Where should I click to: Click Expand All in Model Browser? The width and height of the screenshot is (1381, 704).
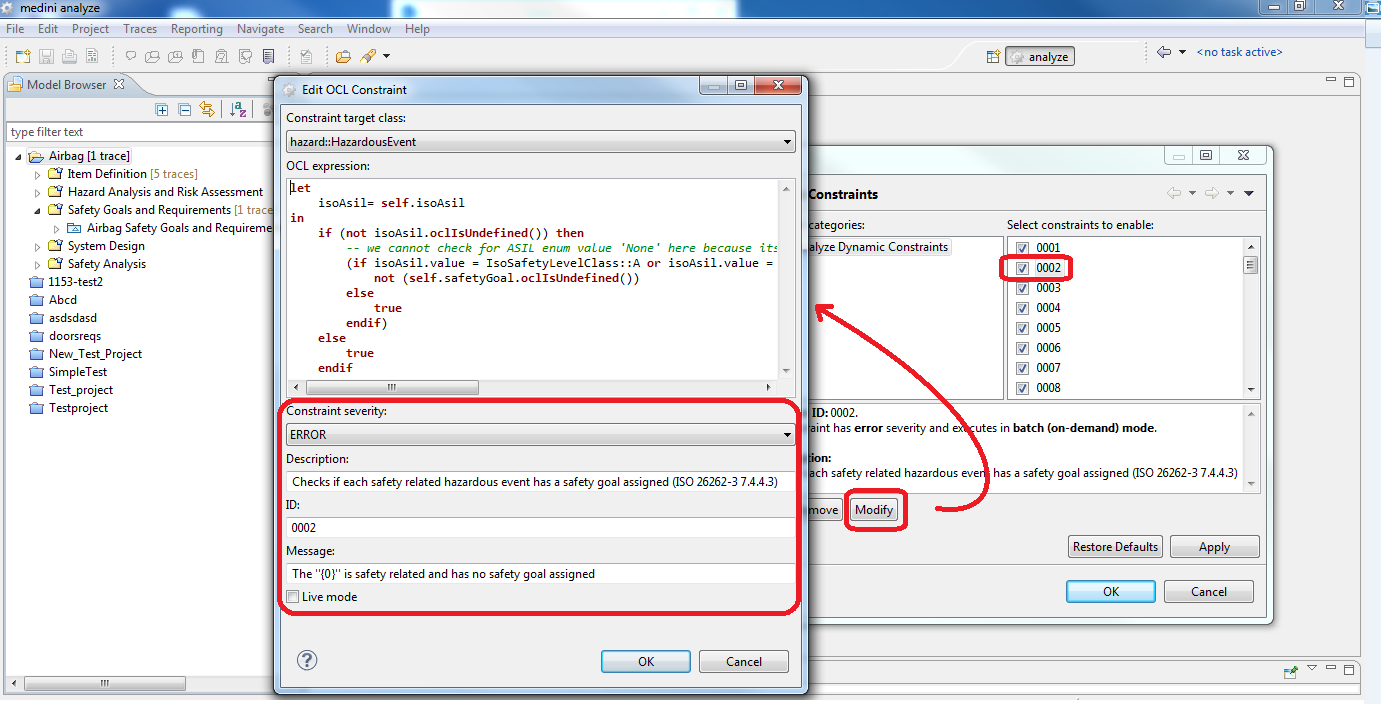[x=162, y=110]
